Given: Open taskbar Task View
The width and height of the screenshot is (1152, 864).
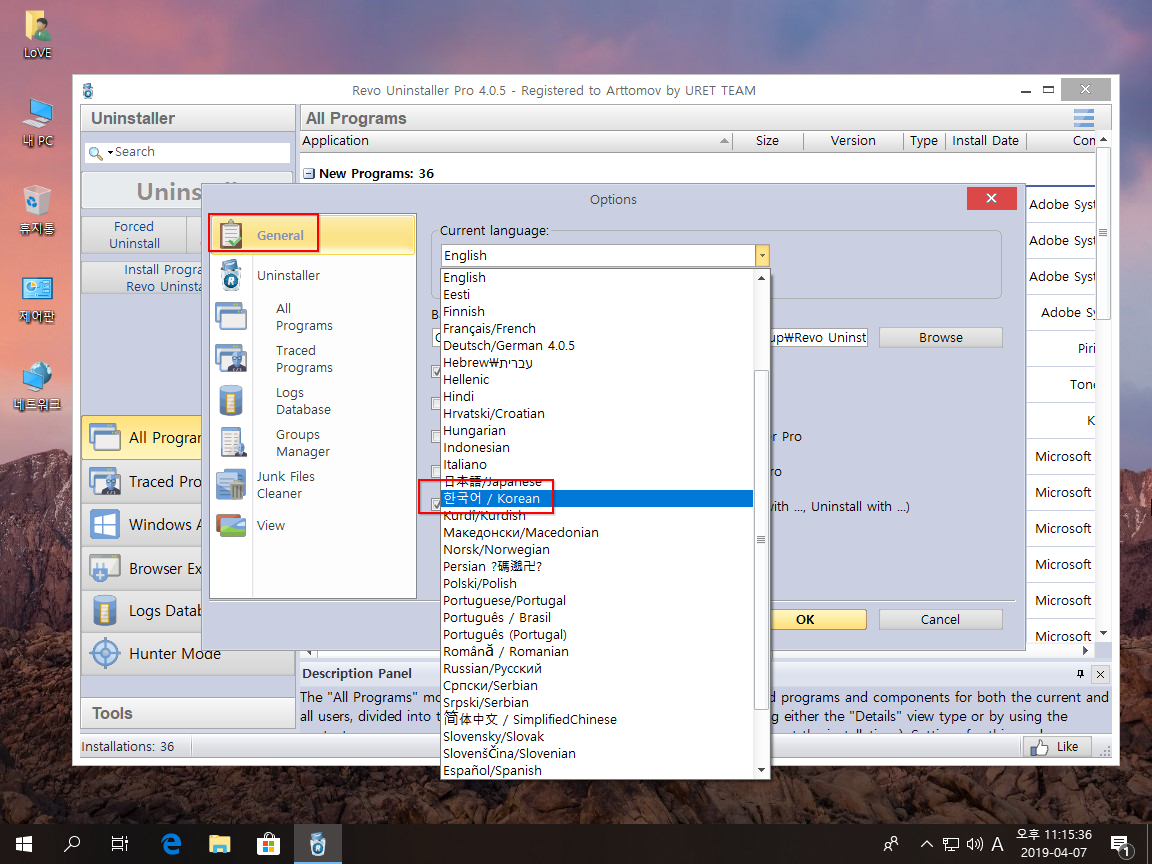Looking at the screenshot, I should coord(120,843).
